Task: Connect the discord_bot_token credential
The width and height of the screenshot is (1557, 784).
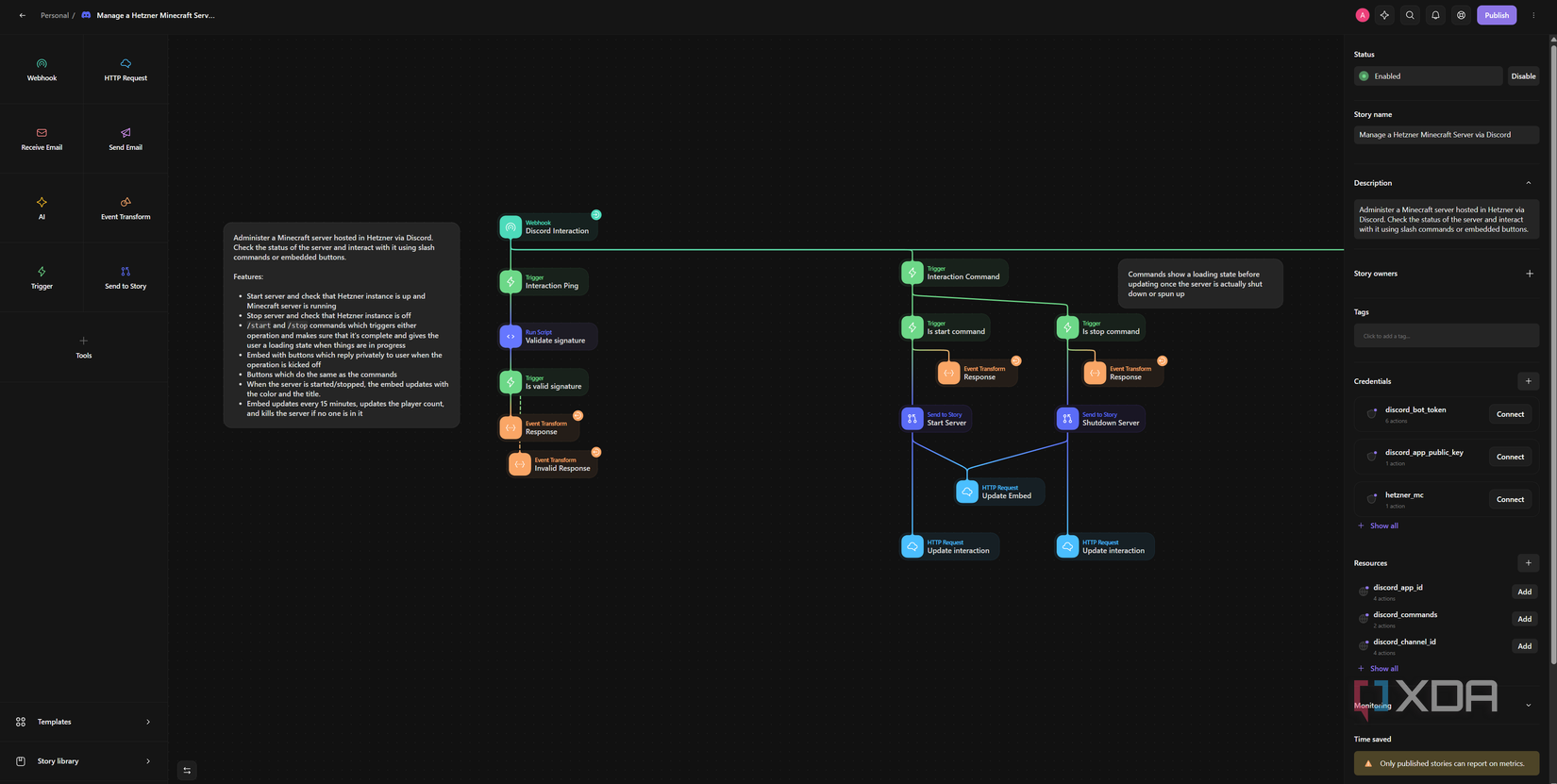Action: (1510, 414)
